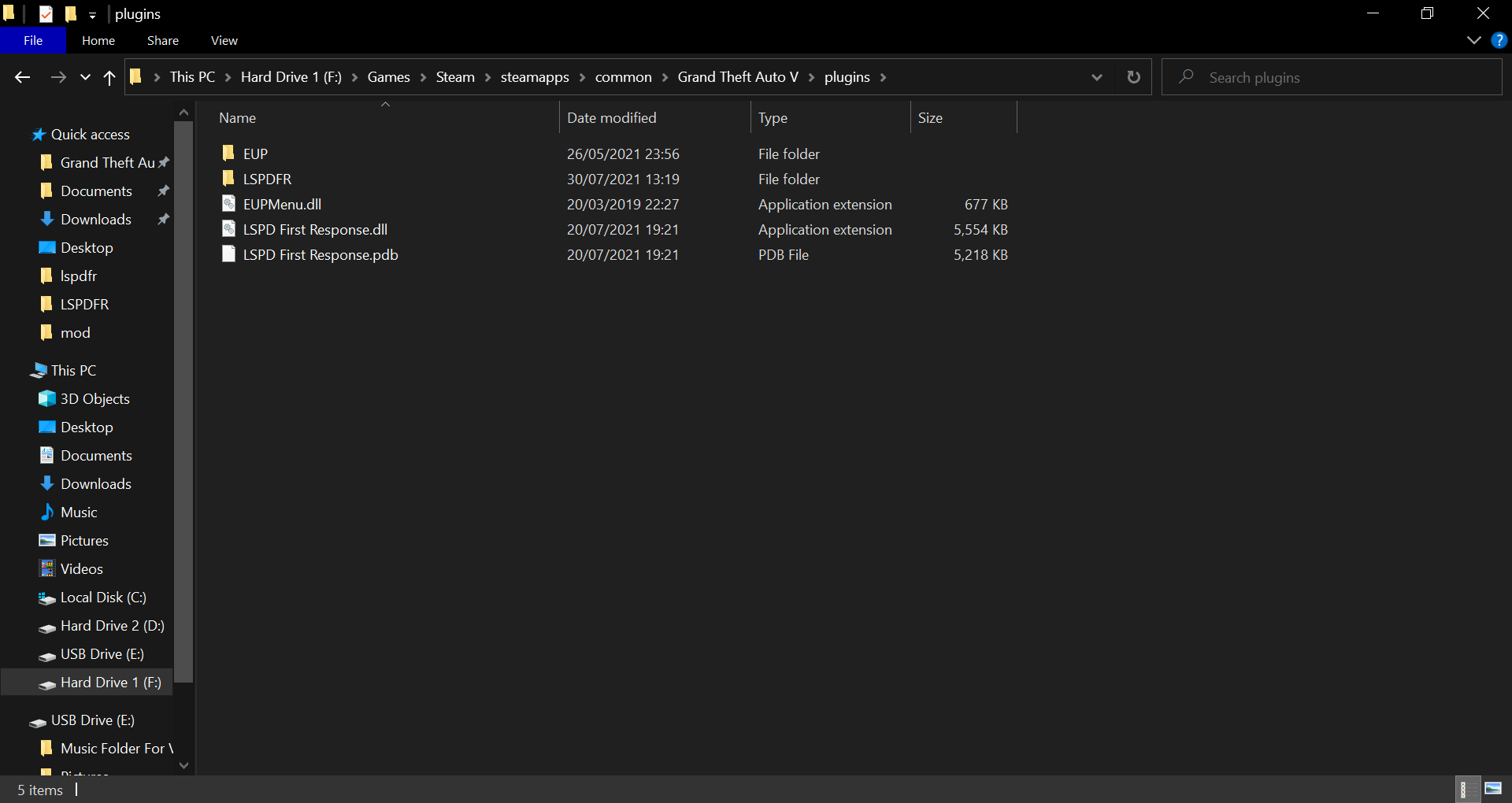The width and height of the screenshot is (1512, 803).
Task: Open the File menu
Action: tap(33, 40)
